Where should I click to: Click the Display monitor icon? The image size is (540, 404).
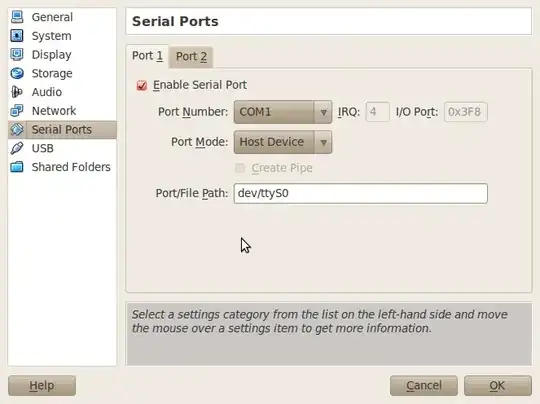17,54
